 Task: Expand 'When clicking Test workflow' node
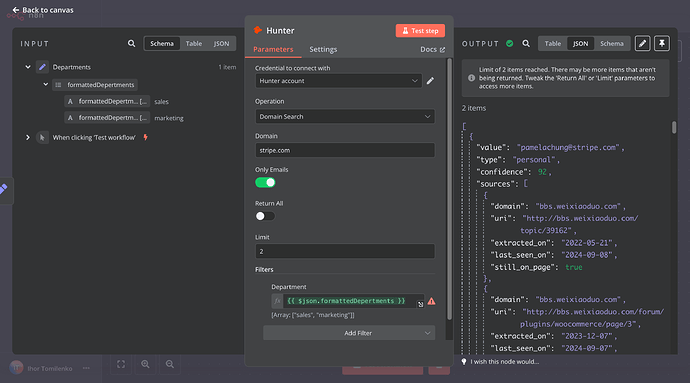(x=28, y=137)
